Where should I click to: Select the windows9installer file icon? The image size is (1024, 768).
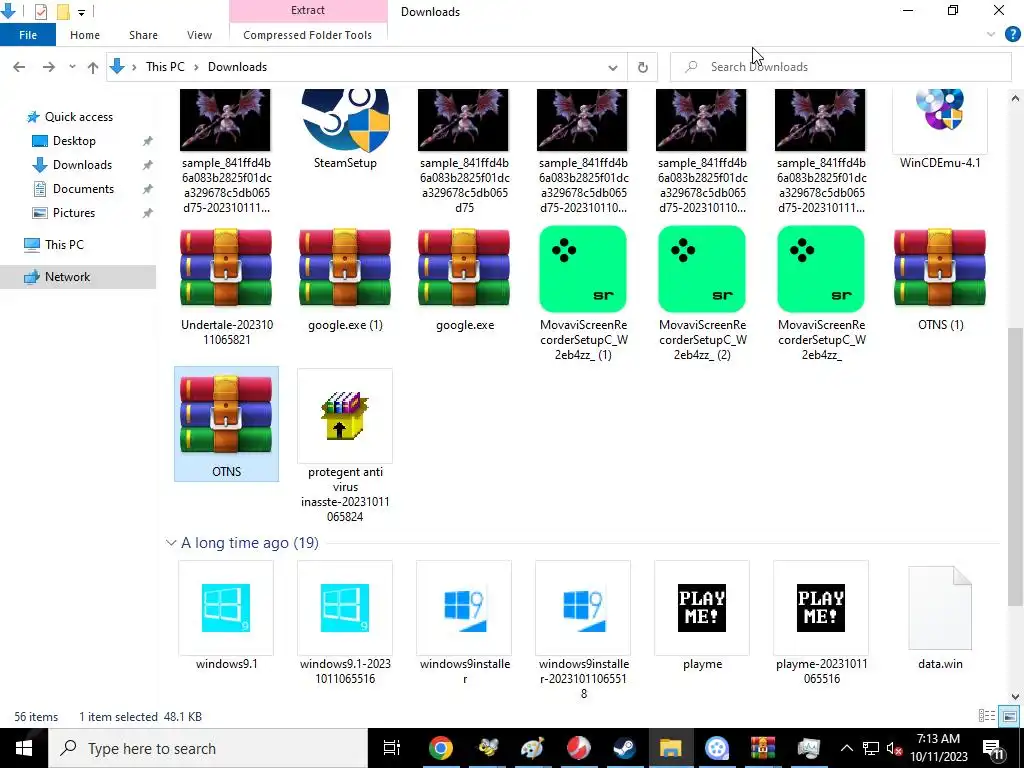click(464, 607)
